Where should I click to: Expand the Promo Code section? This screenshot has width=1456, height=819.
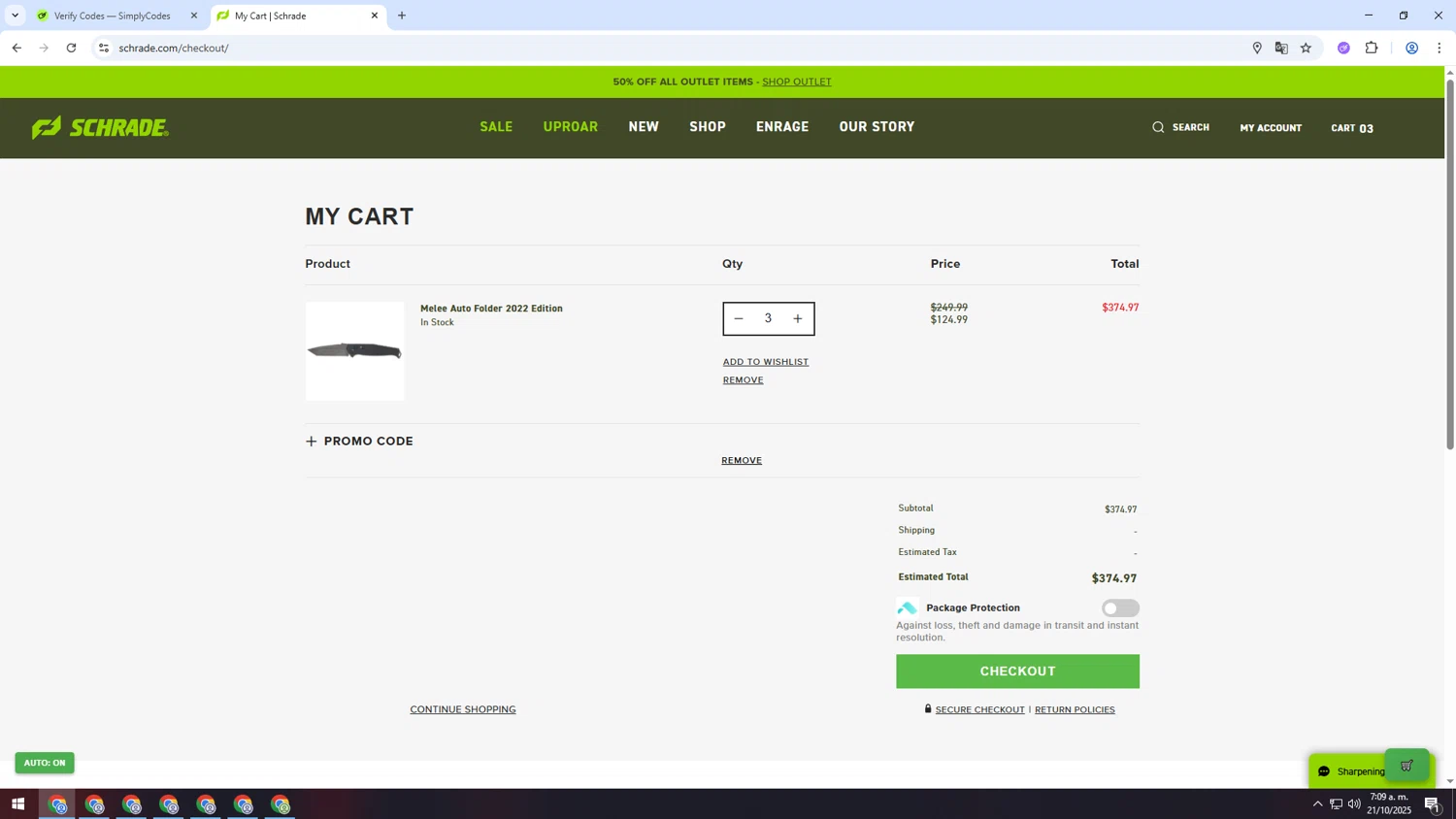pyautogui.click(x=359, y=441)
